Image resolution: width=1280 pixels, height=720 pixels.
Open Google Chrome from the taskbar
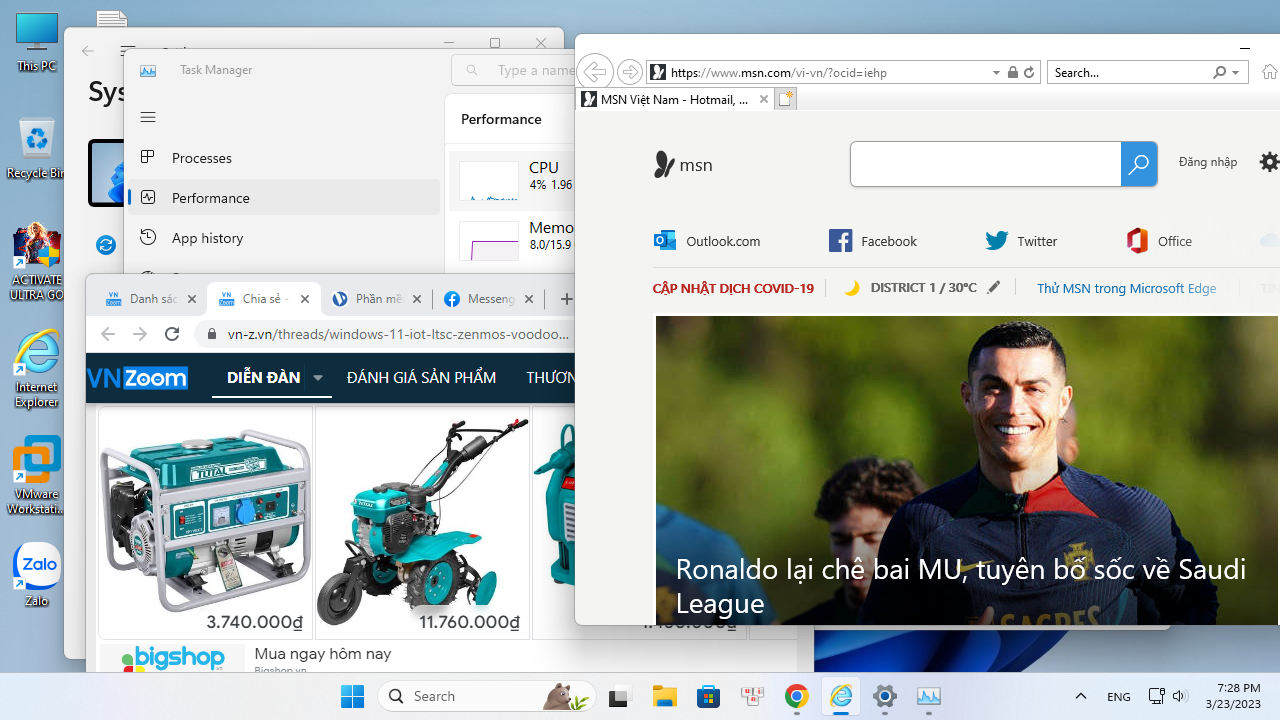click(796, 695)
